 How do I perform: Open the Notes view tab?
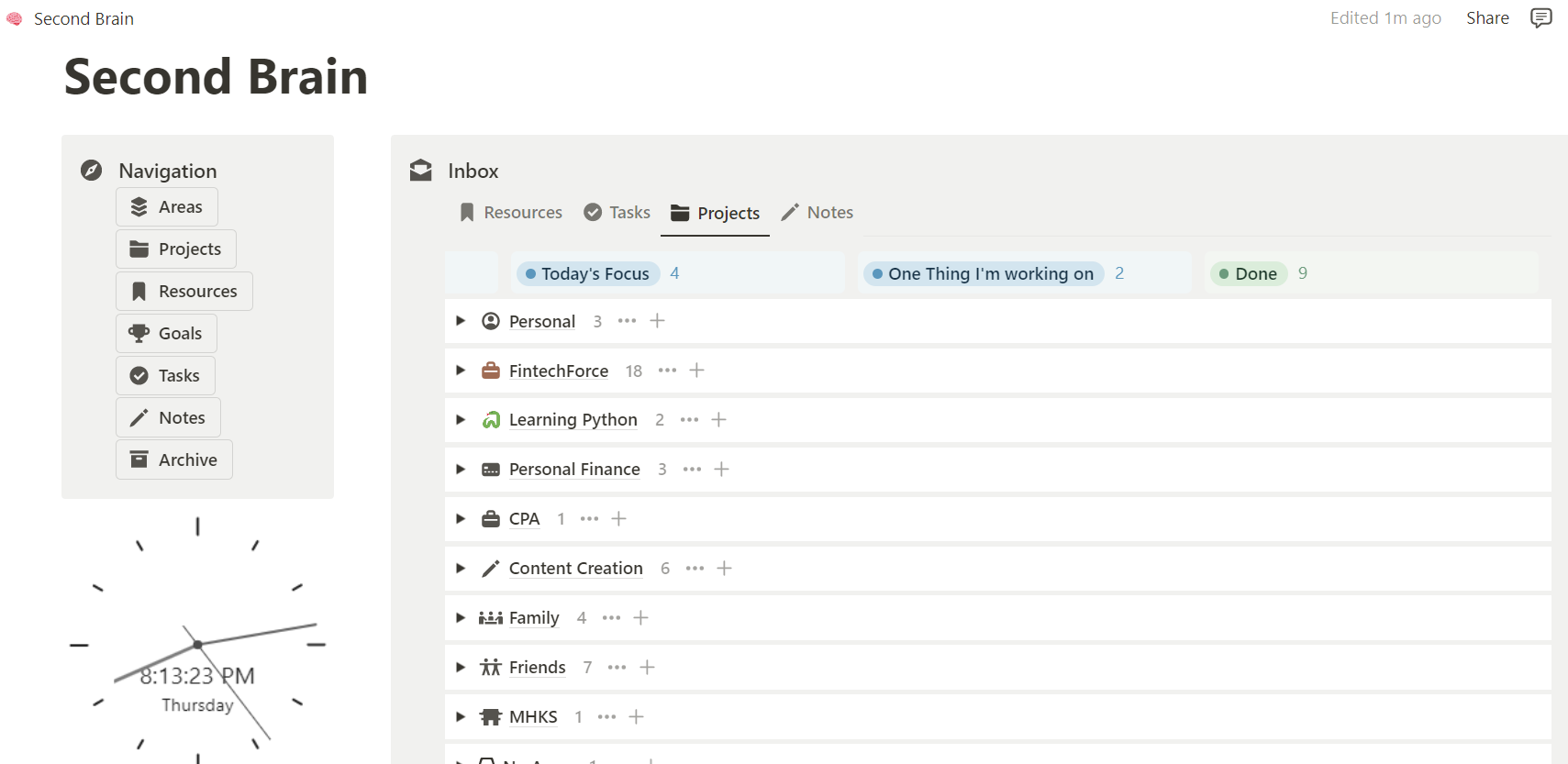tap(817, 213)
